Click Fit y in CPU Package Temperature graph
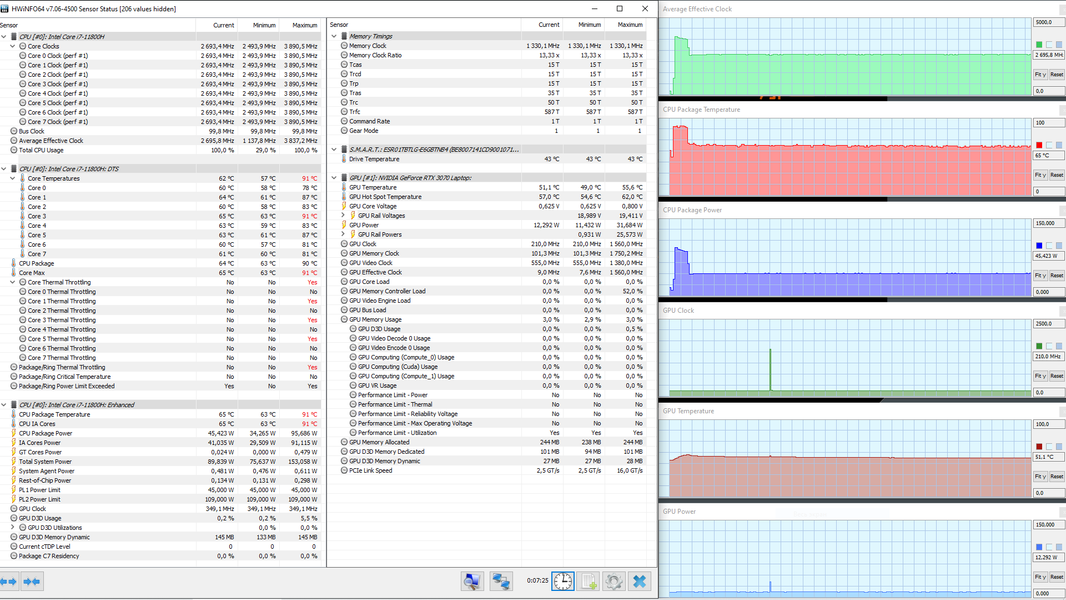Image resolution: width=1066 pixels, height=600 pixels. pyautogui.click(x=1039, y=175)
